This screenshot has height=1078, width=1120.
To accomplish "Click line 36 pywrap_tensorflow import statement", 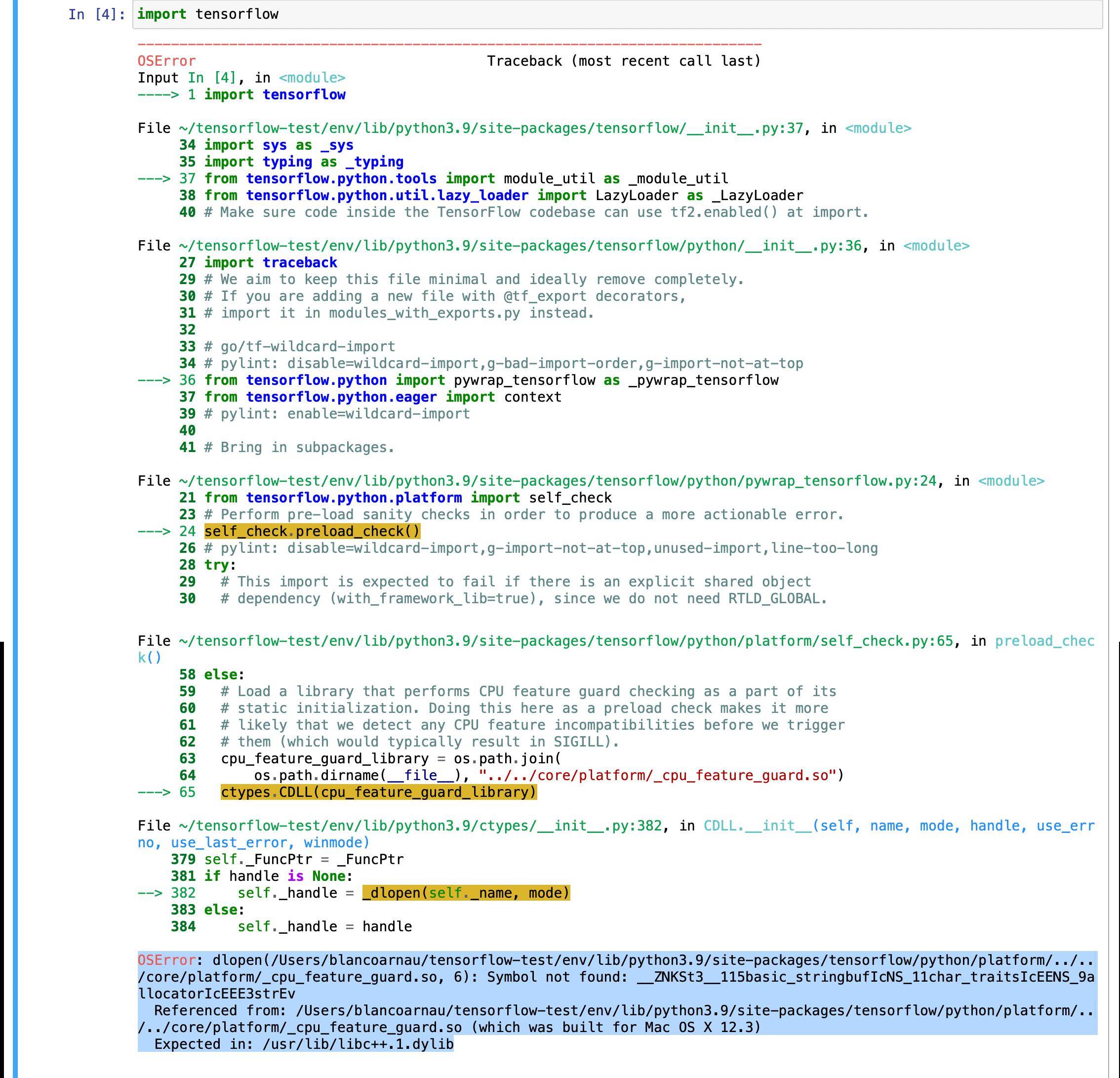I will 491,380.
